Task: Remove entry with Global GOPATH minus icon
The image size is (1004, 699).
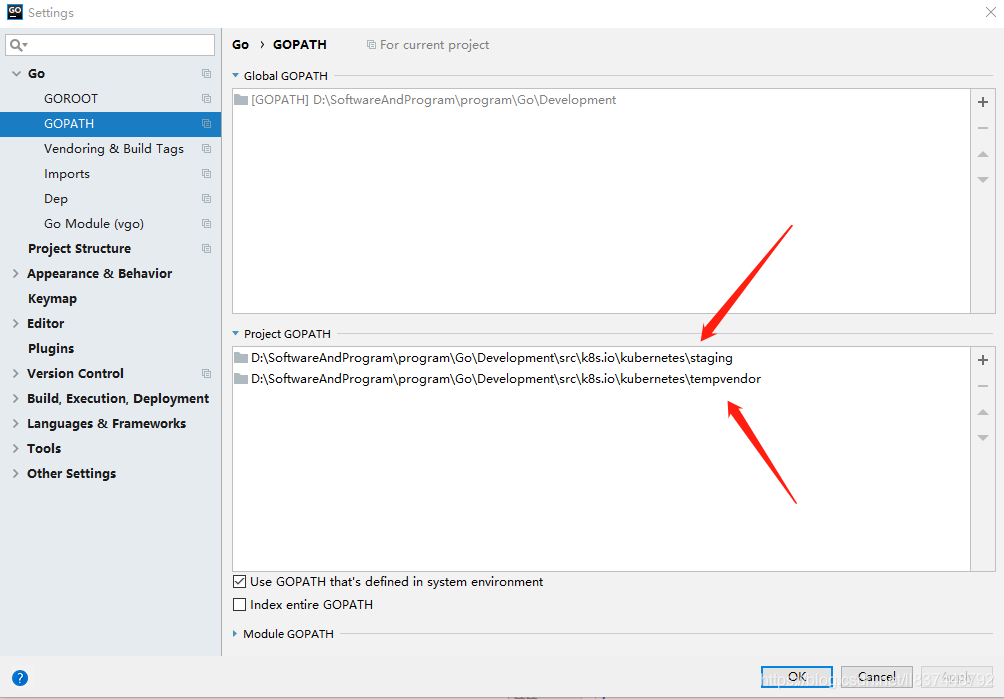Action: click(x=983, y=128)
